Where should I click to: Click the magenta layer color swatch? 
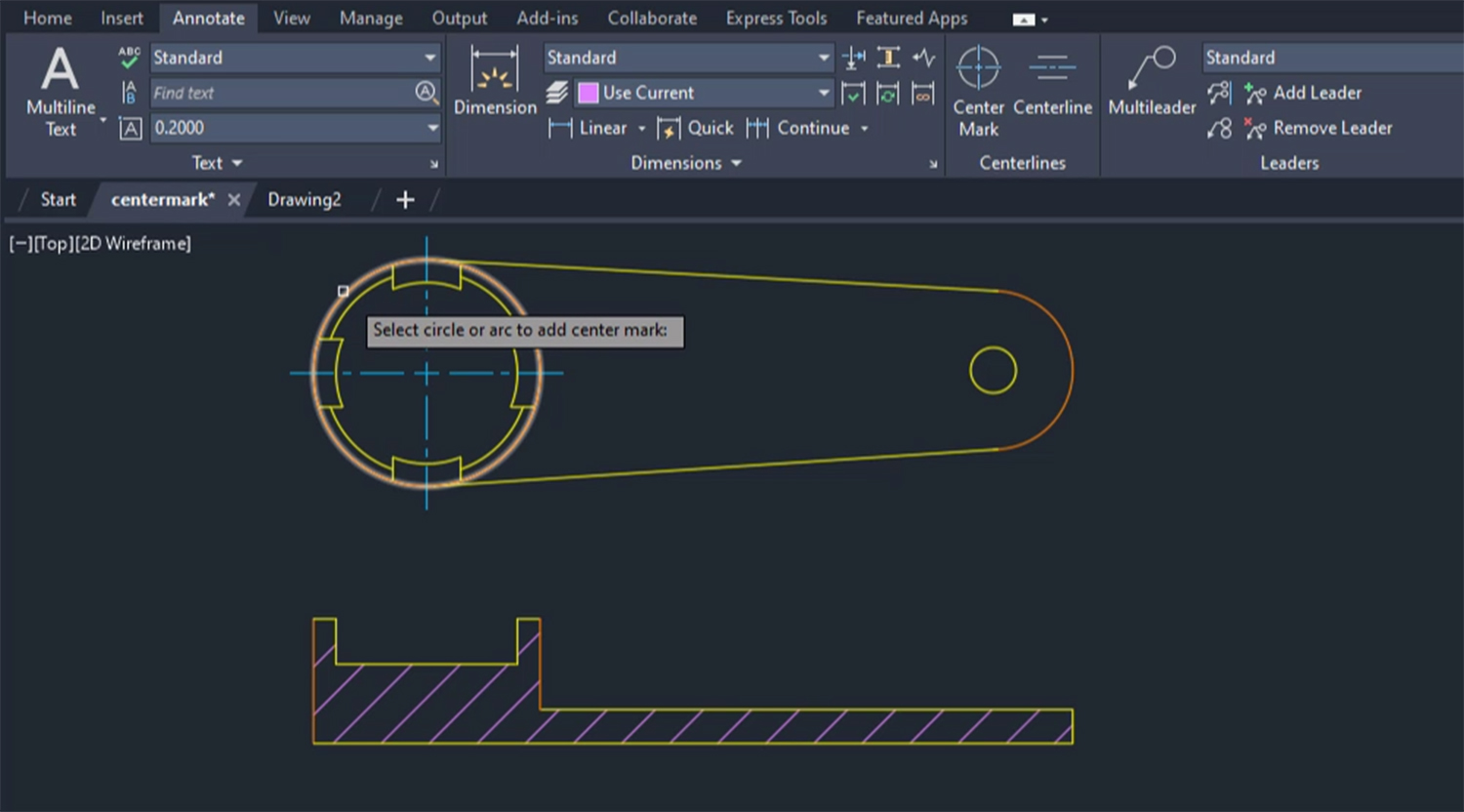pos(589,93)
